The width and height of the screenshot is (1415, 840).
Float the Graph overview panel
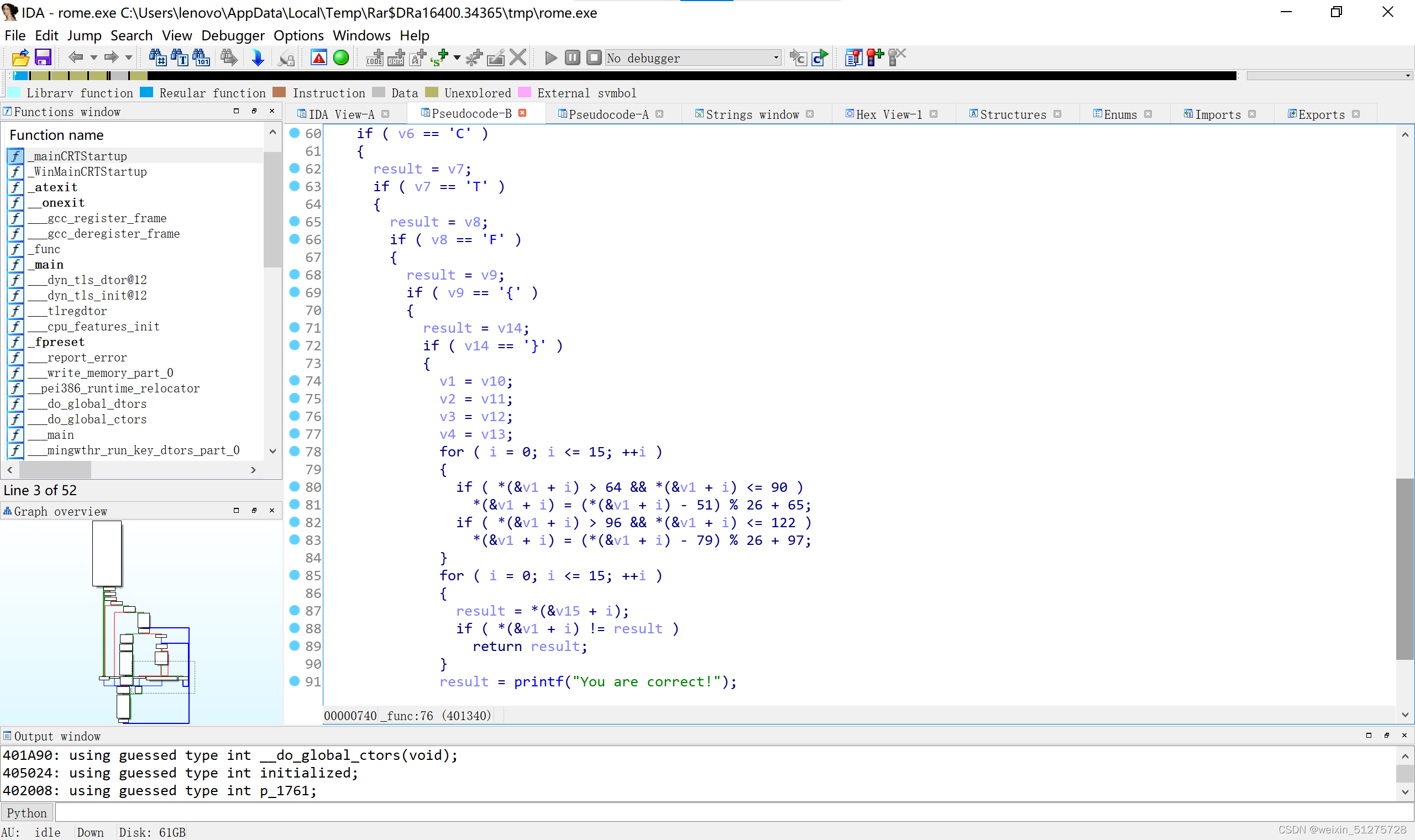click(254, 510)
